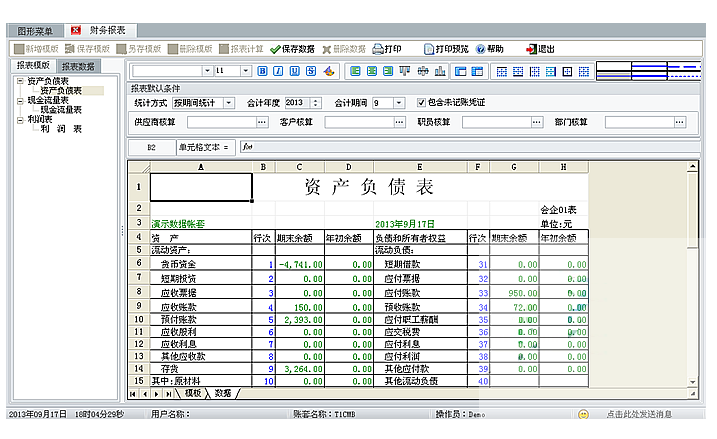
Task: Click the formula input field next to fx
Action: click(476, 147)
